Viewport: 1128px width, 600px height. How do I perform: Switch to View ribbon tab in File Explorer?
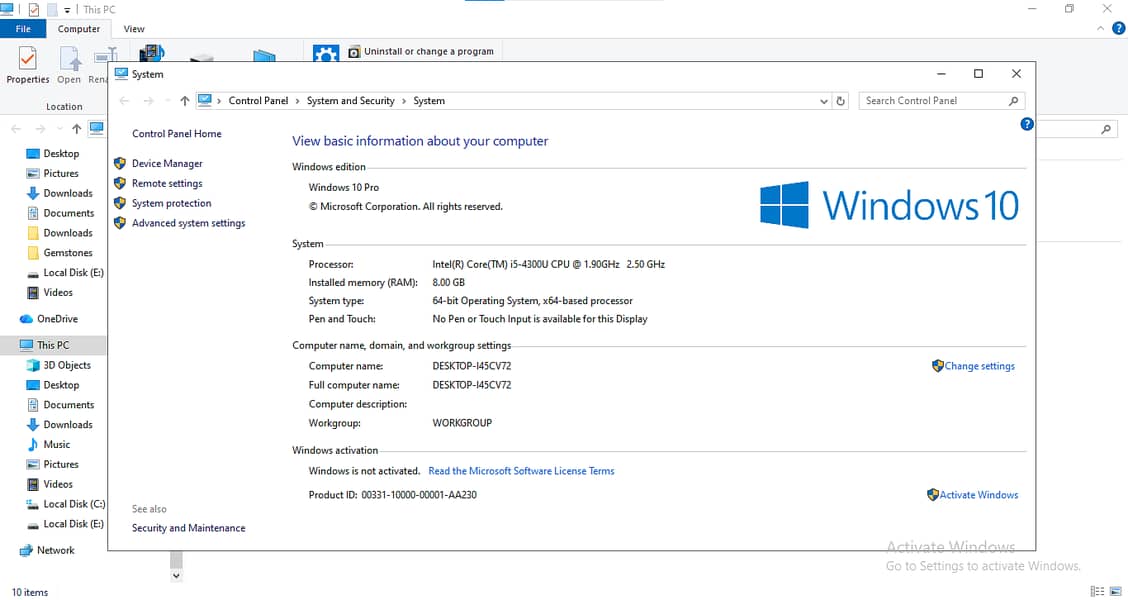click(134, 29)
